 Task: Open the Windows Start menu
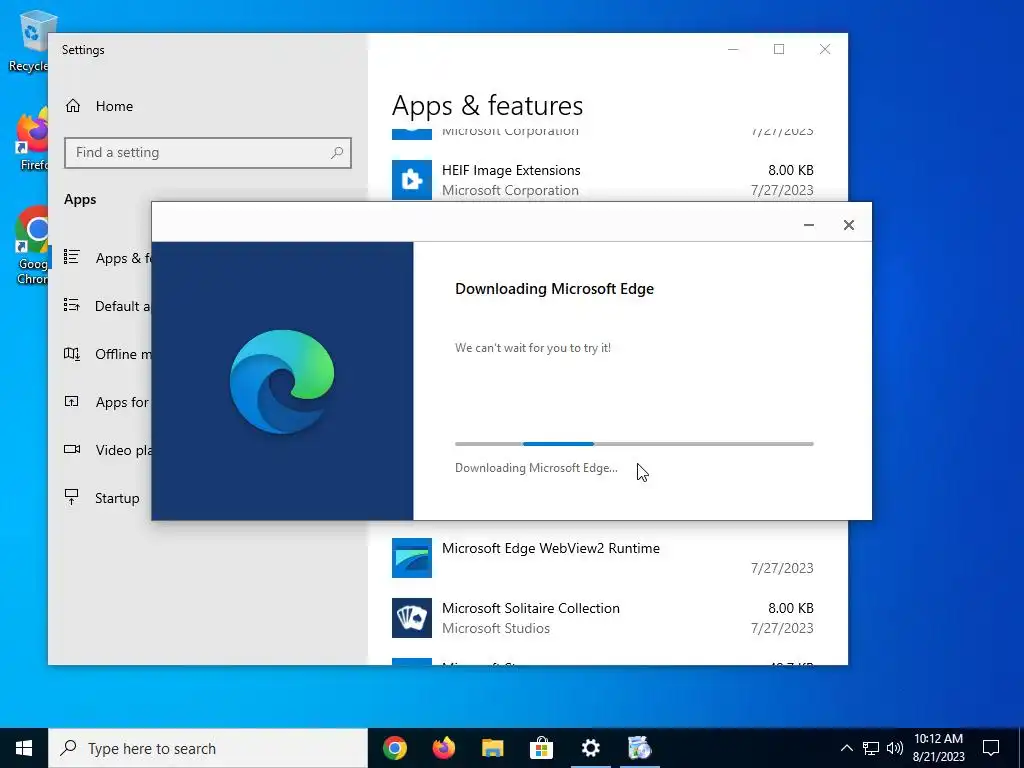pos(24,748)
